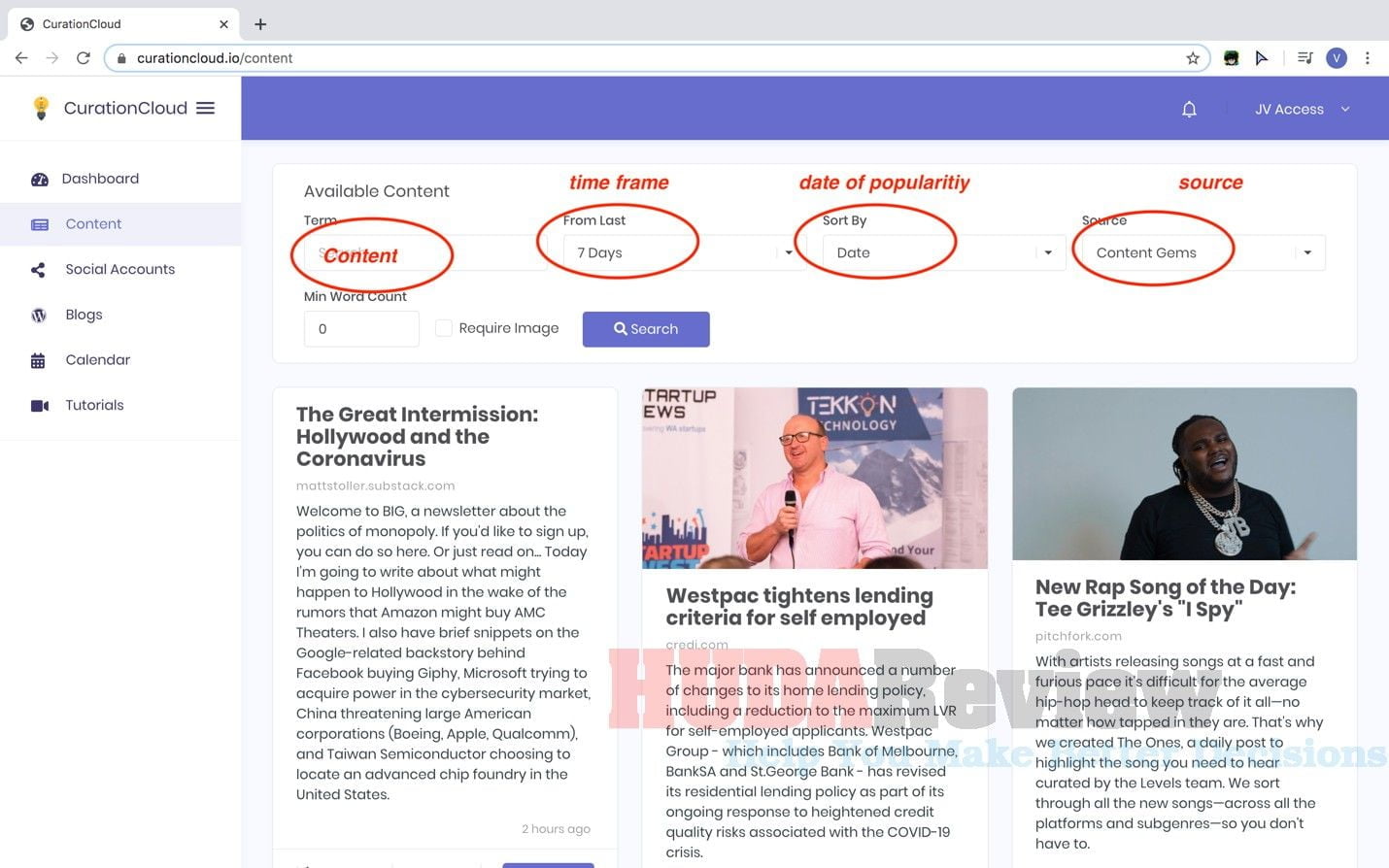Click the Tutorials video camera icon

[40, 406]
